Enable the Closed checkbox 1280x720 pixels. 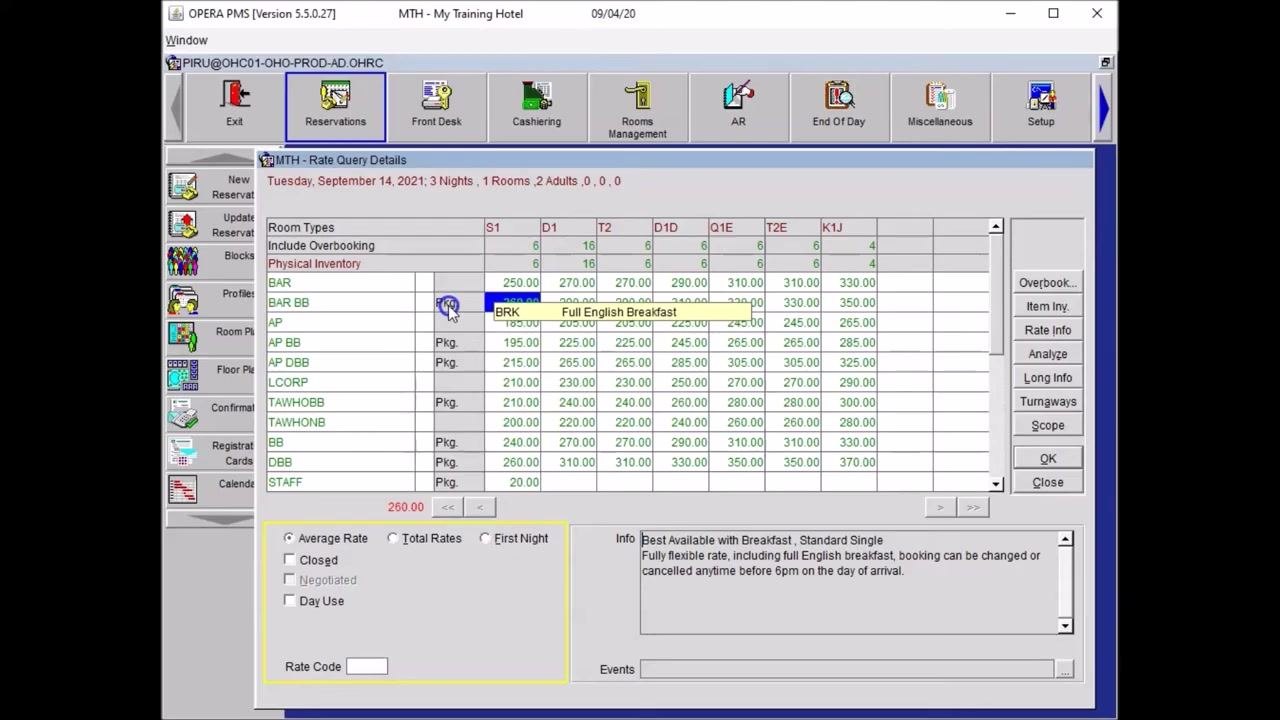point(290,560)
